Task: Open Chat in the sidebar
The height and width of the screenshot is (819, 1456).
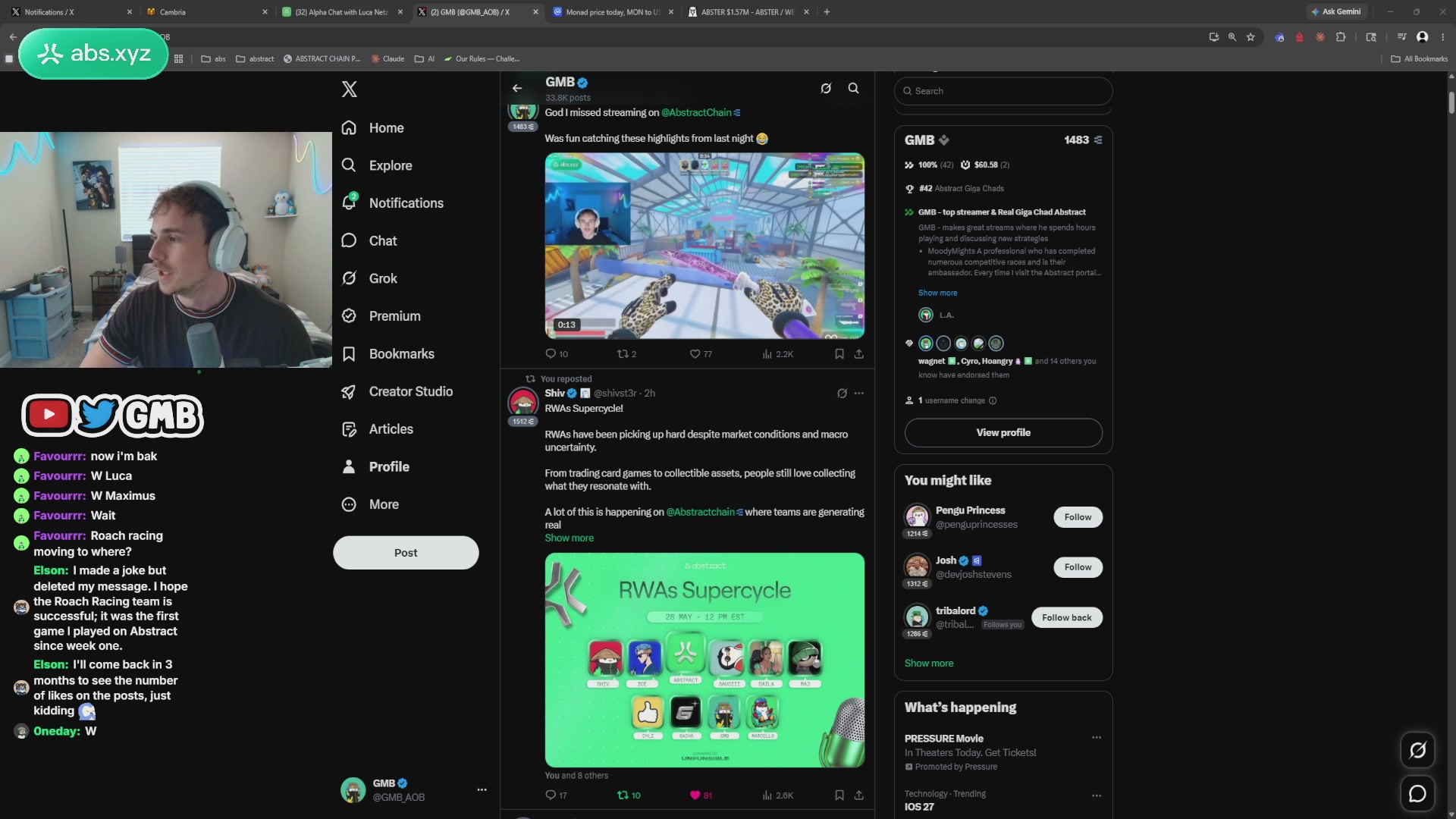Action: coord(369,240)
